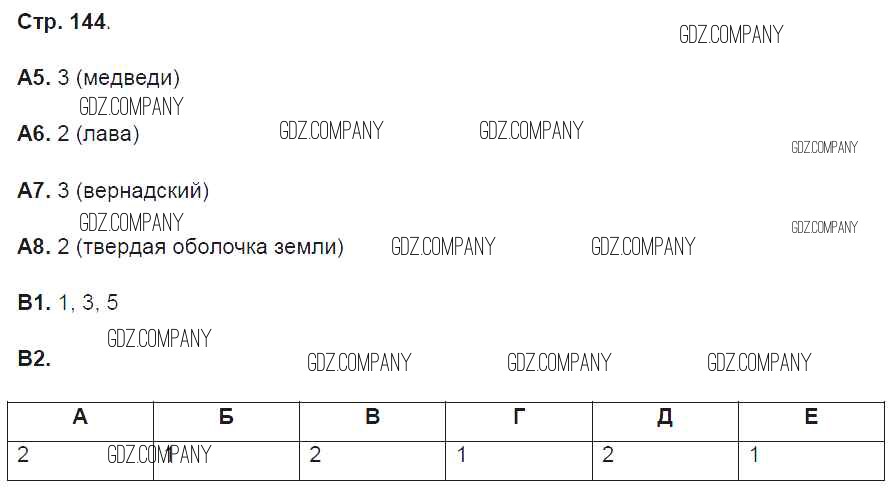Select table column header "Б"
Viewport: 895px width, 492px height.
pos(226,418)
